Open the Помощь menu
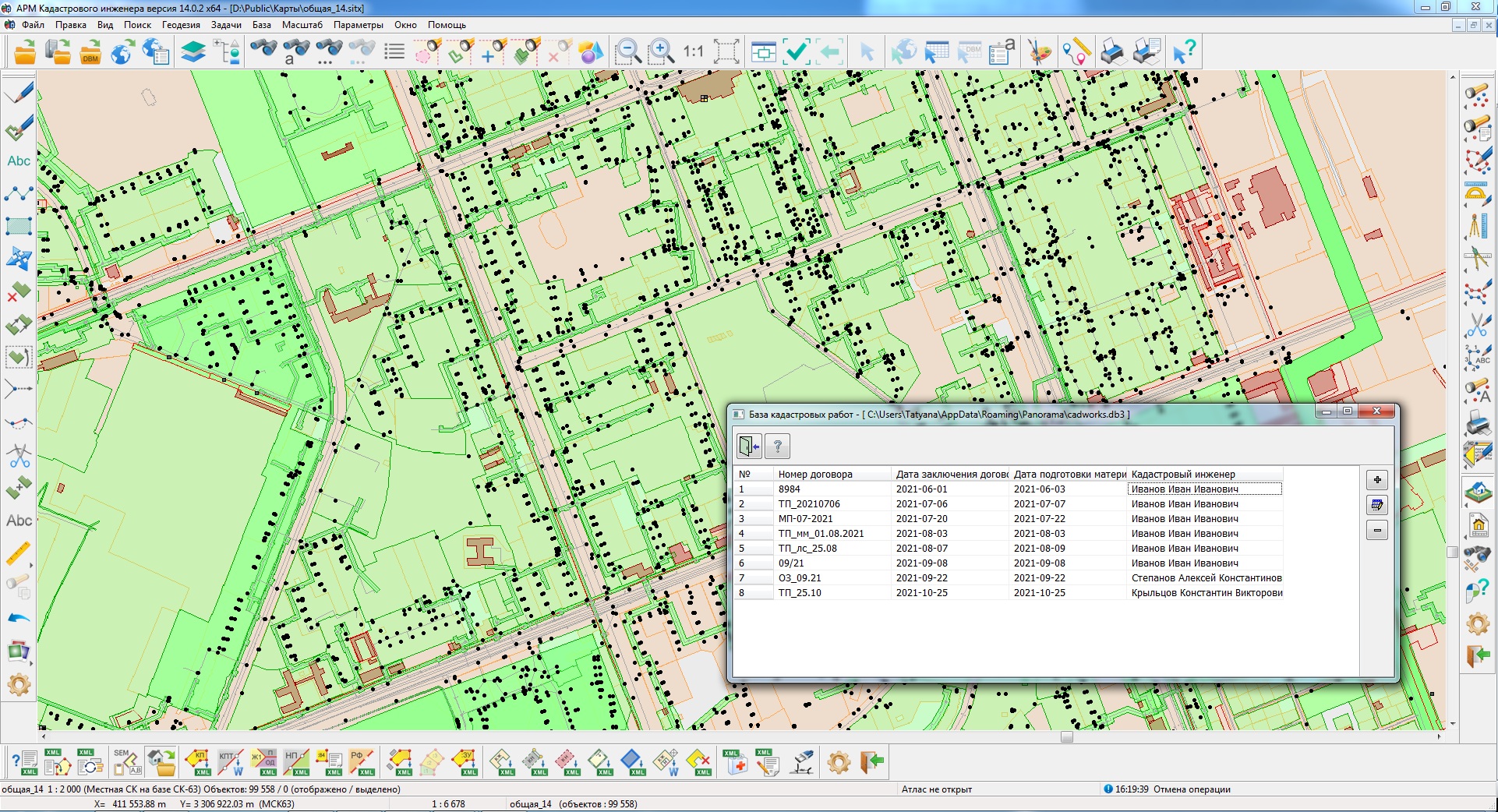1498x812 pixels. tap(447, 25)
